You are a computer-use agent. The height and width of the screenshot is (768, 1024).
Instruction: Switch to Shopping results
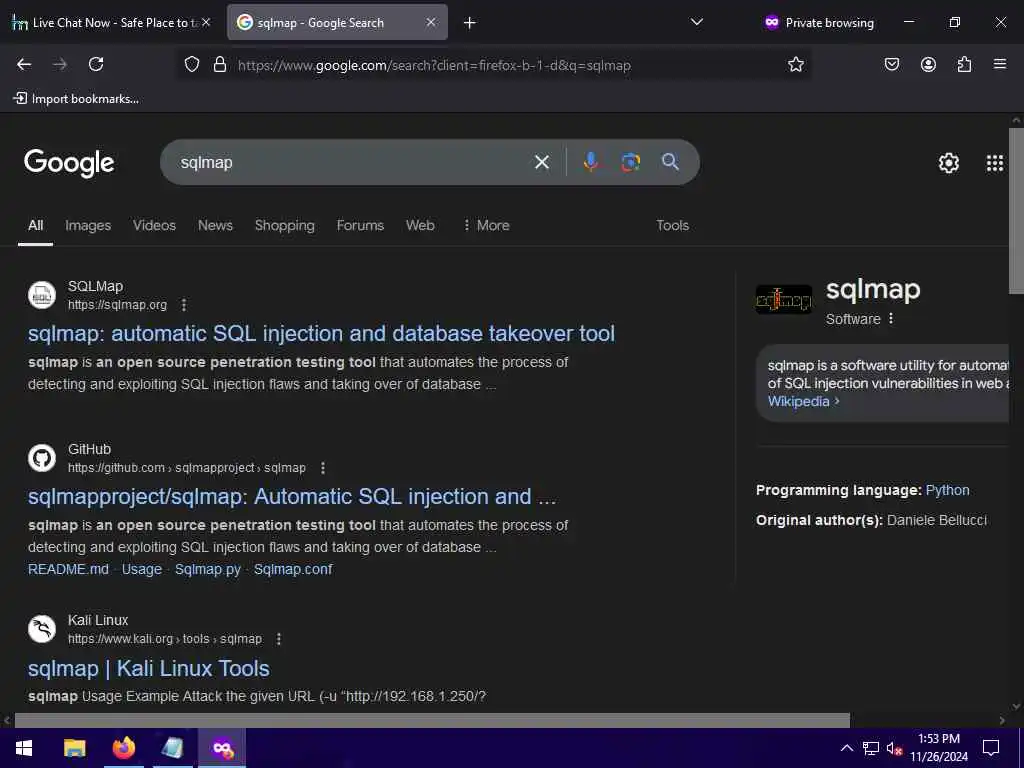285,225
